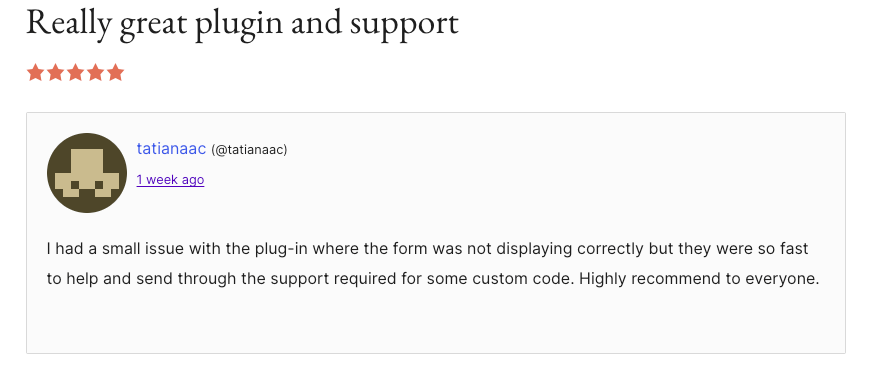
Task: Open the '1 week ago' timestamp link
Action: click(x=170, y=180)
